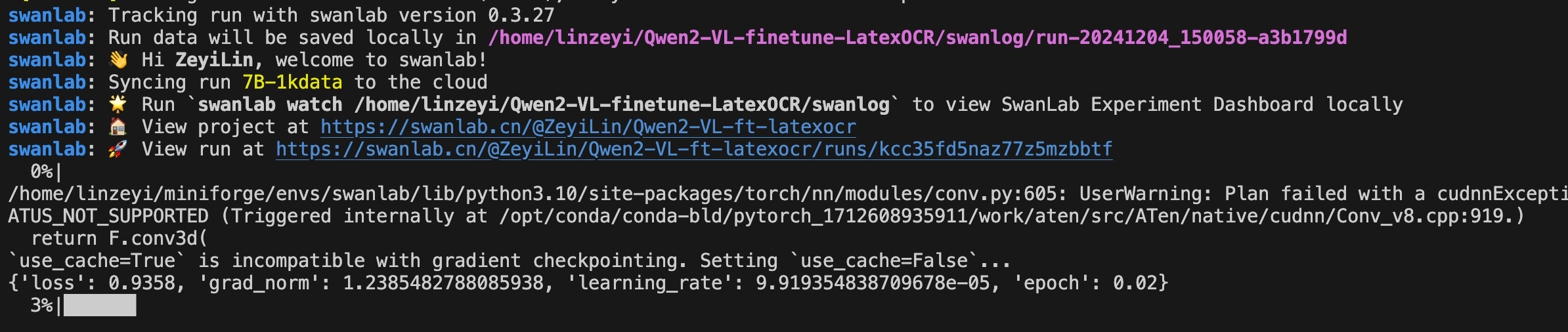
Task: Click the magenta swanlog run directory path
Action: [x=917, y=37]
